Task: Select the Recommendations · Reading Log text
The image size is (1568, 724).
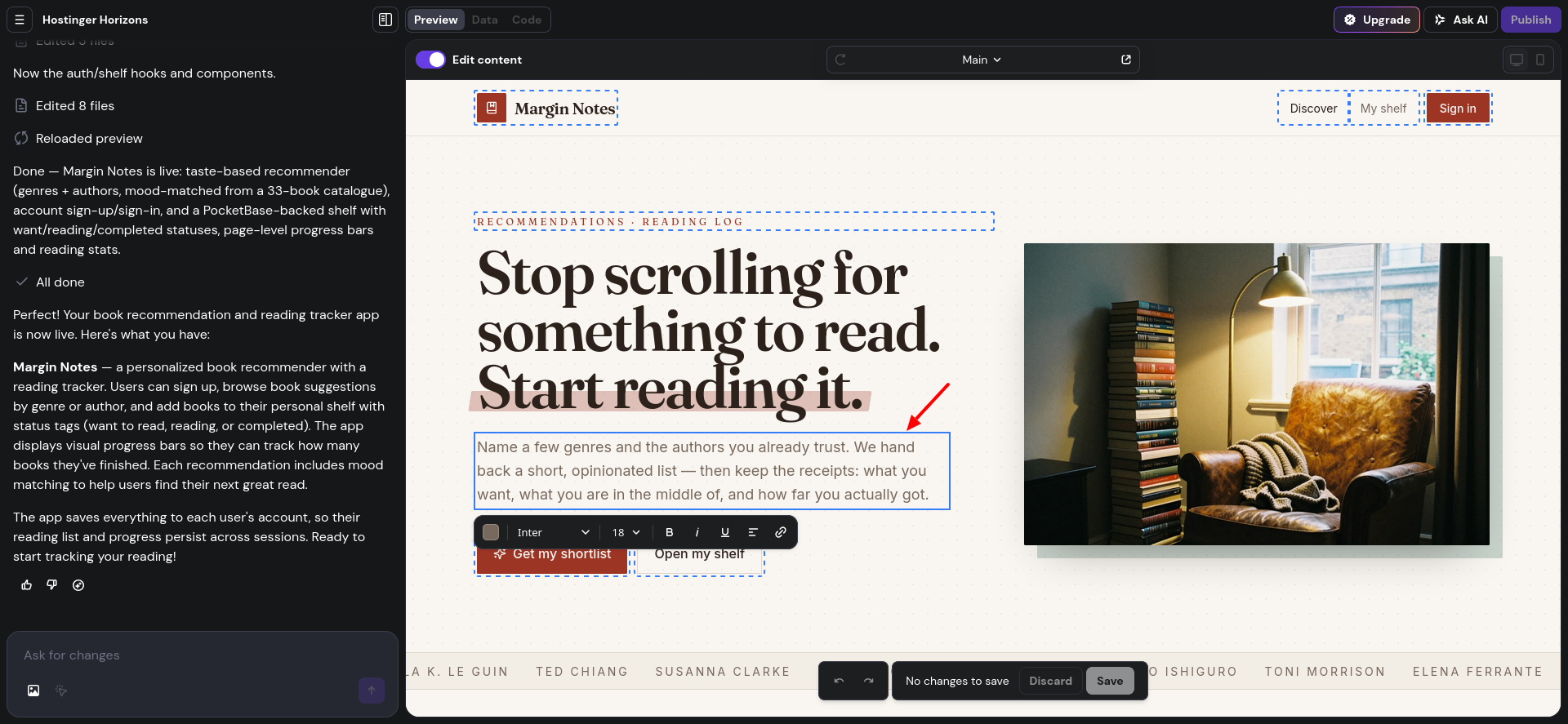Action: click(x=611, y=222)
